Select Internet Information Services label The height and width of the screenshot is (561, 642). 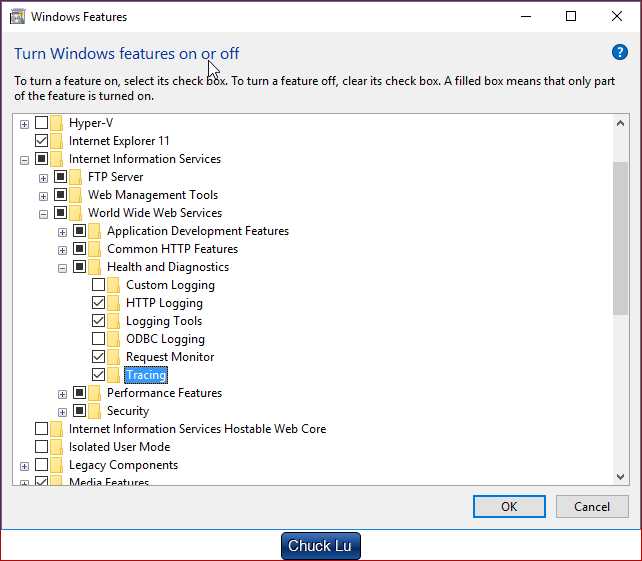coord(145,159)
